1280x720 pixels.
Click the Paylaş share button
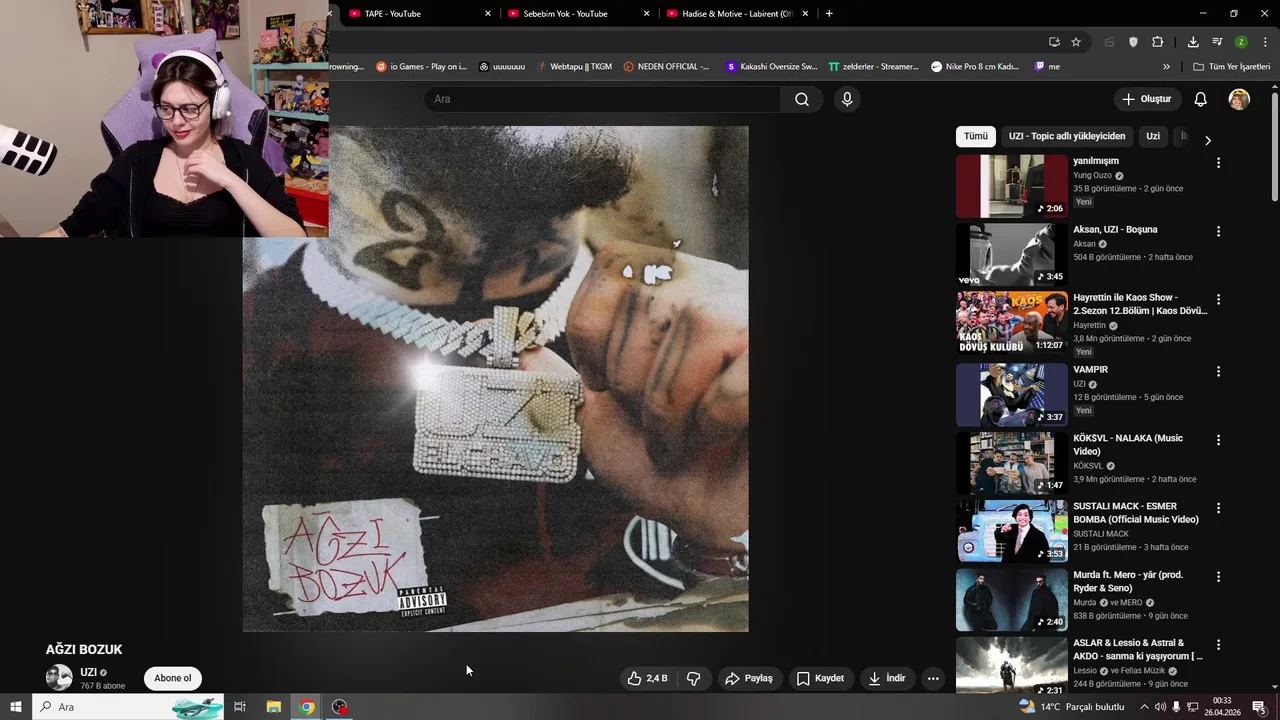(x=749, y=678)
